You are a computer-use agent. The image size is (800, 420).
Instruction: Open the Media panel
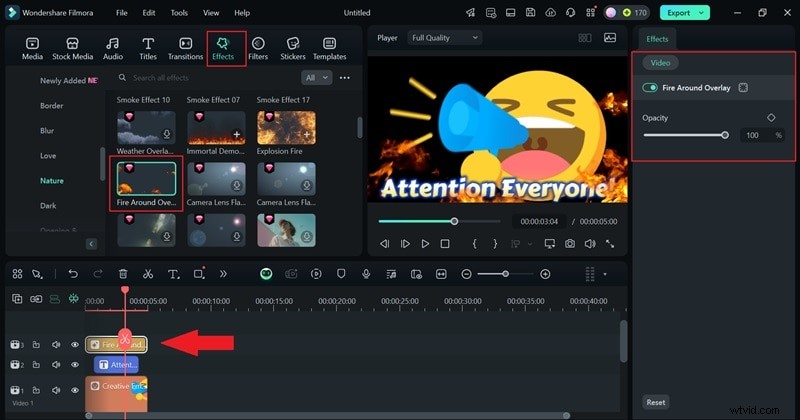[x=32, y=49]
